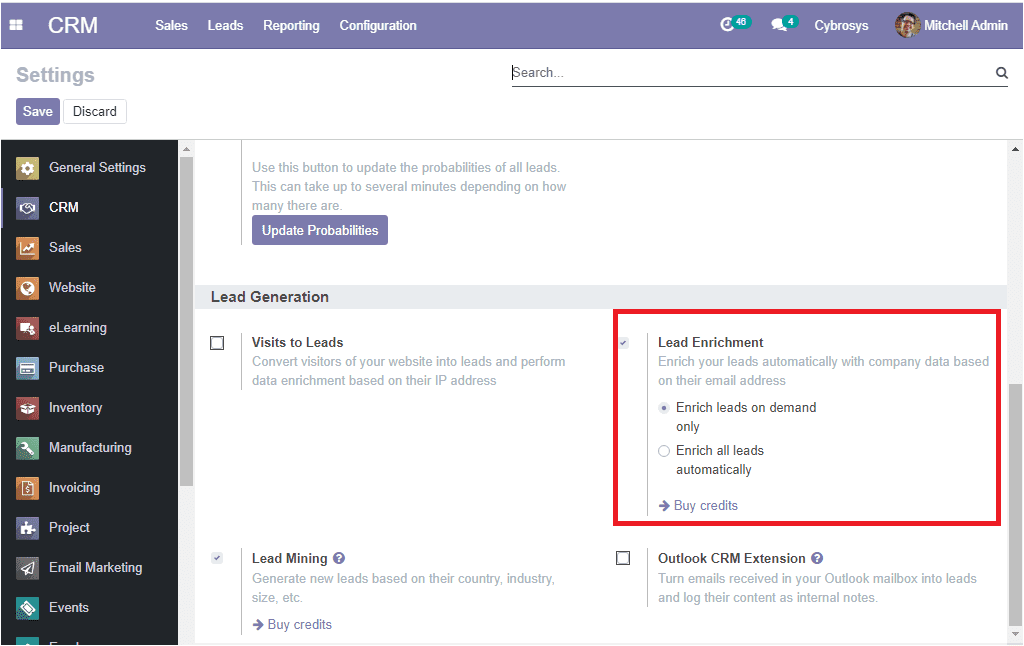Select Enrich all leads automatically radio
Screen dimensions: 1024x646
point(664,451)
